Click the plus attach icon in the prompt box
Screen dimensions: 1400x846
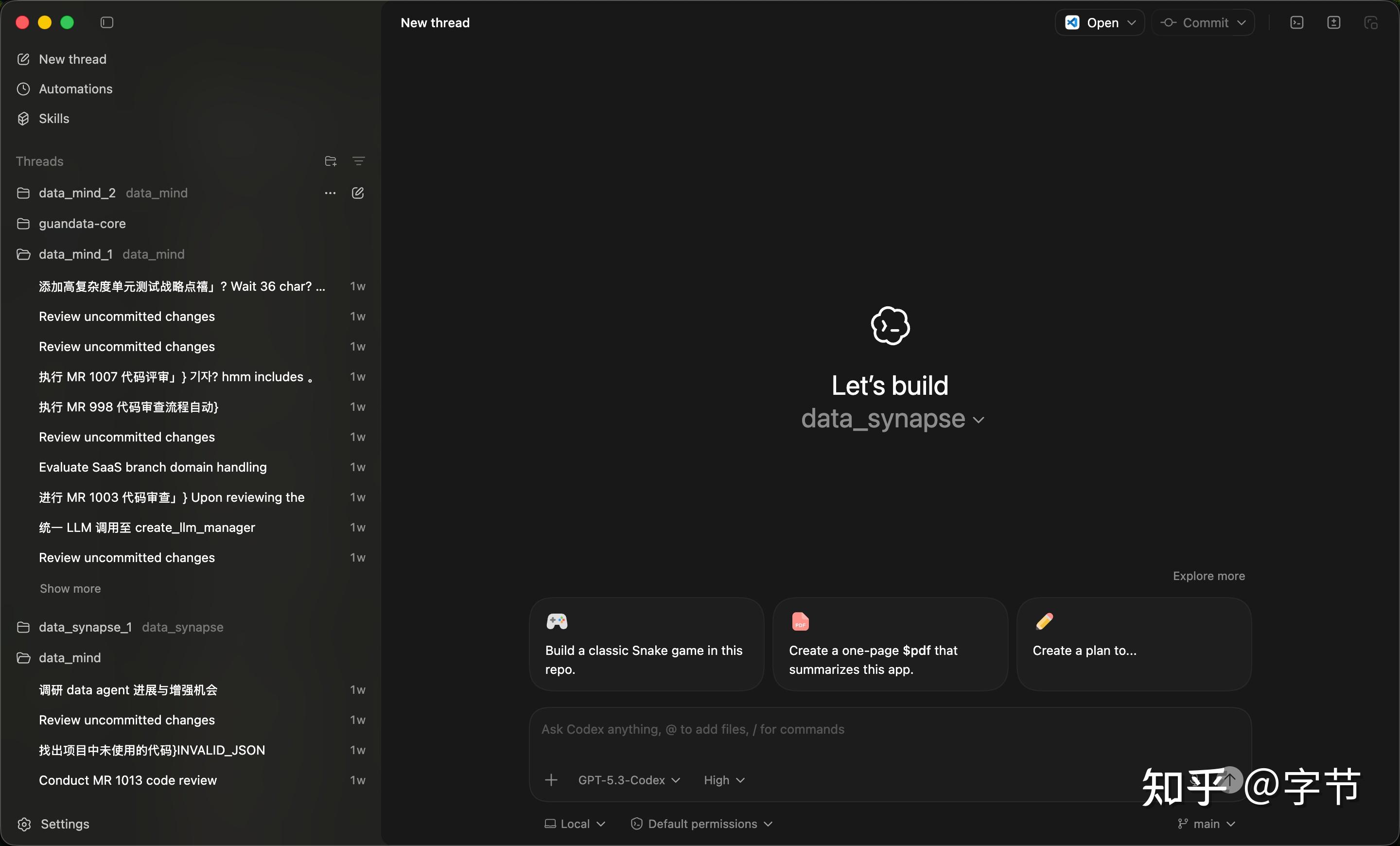pos(551,780)
